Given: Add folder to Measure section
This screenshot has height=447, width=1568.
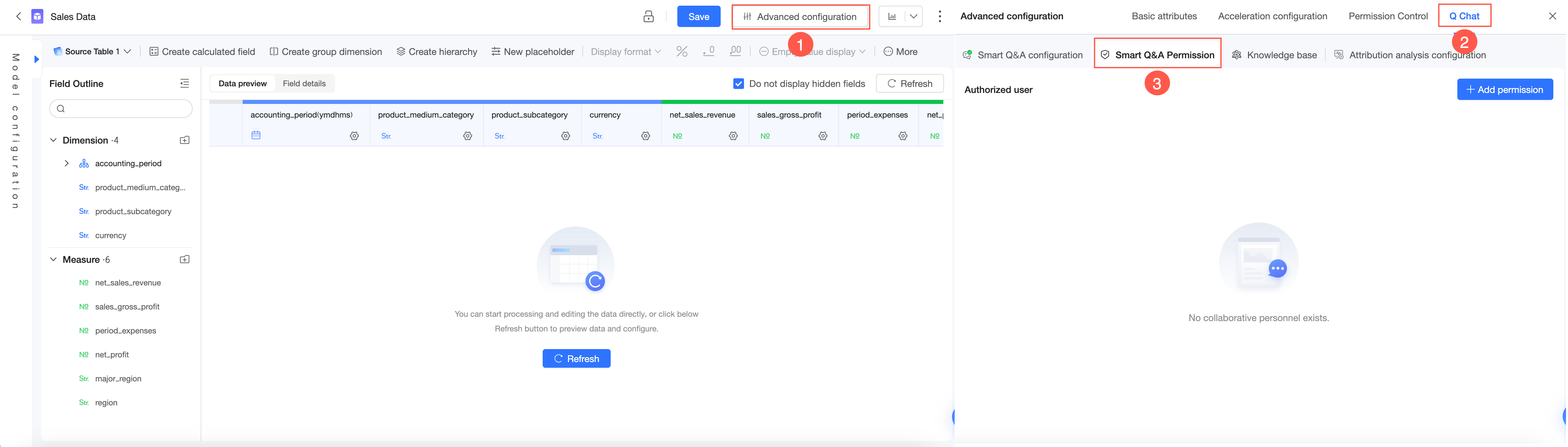Looking at the screenshot, I should click(184, 260).
